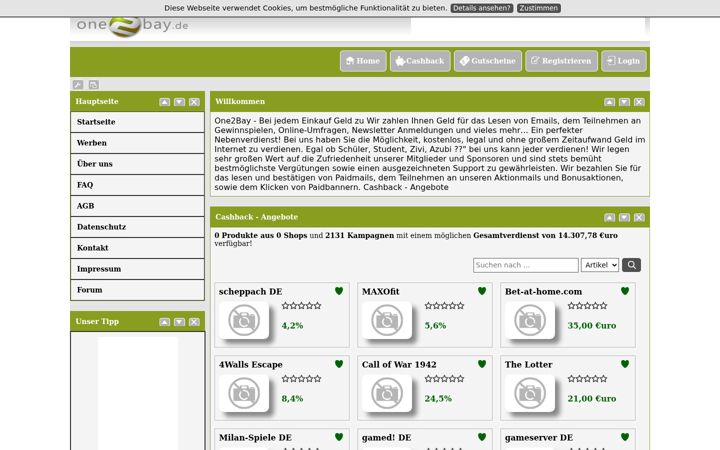The image size is (720, 450).
Task: Focus the Suchen nach search field
Action: tap(526, 265)
